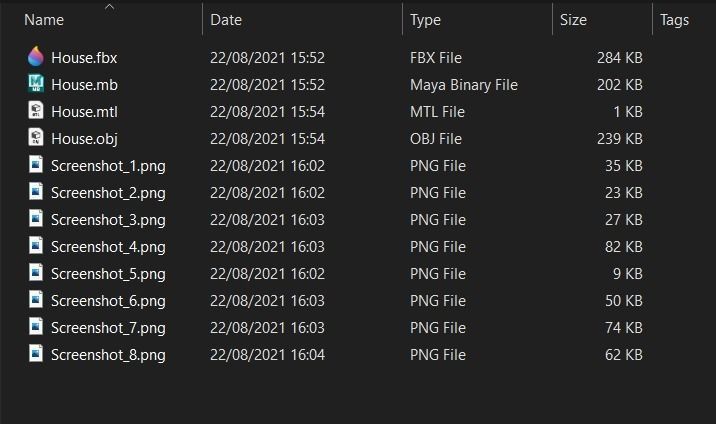
Task: Select the Screenshot_7.png file name
Action: [108, 328]
